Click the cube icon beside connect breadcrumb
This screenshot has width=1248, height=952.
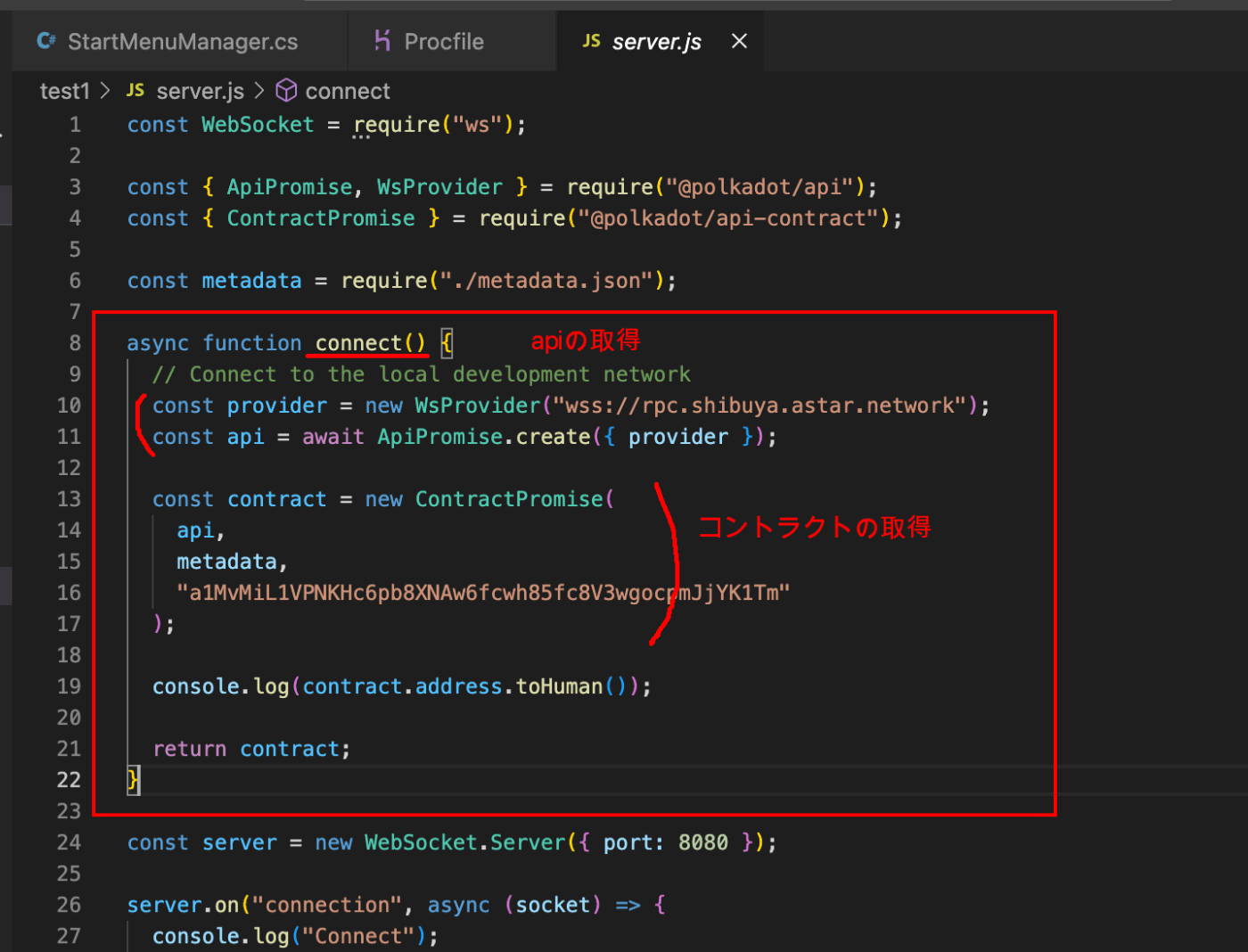point(286,90)
